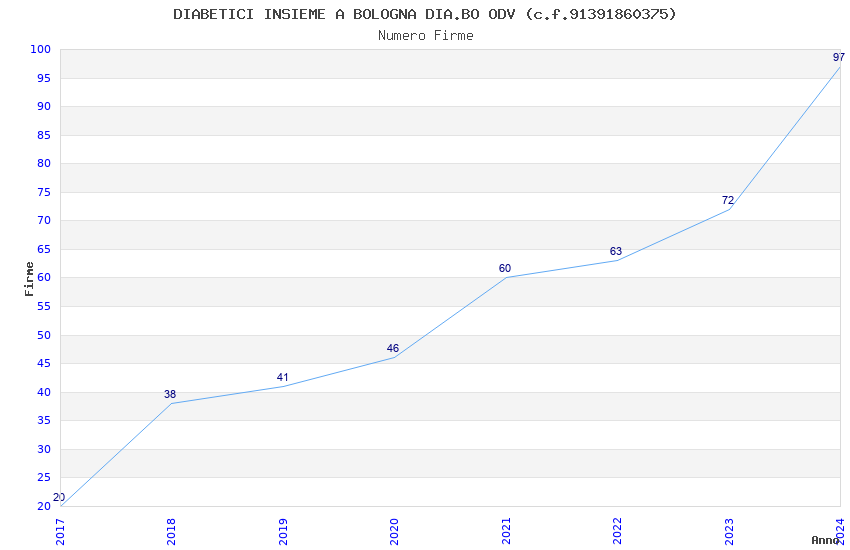Click y-axis tick value 90

point(44,106)
